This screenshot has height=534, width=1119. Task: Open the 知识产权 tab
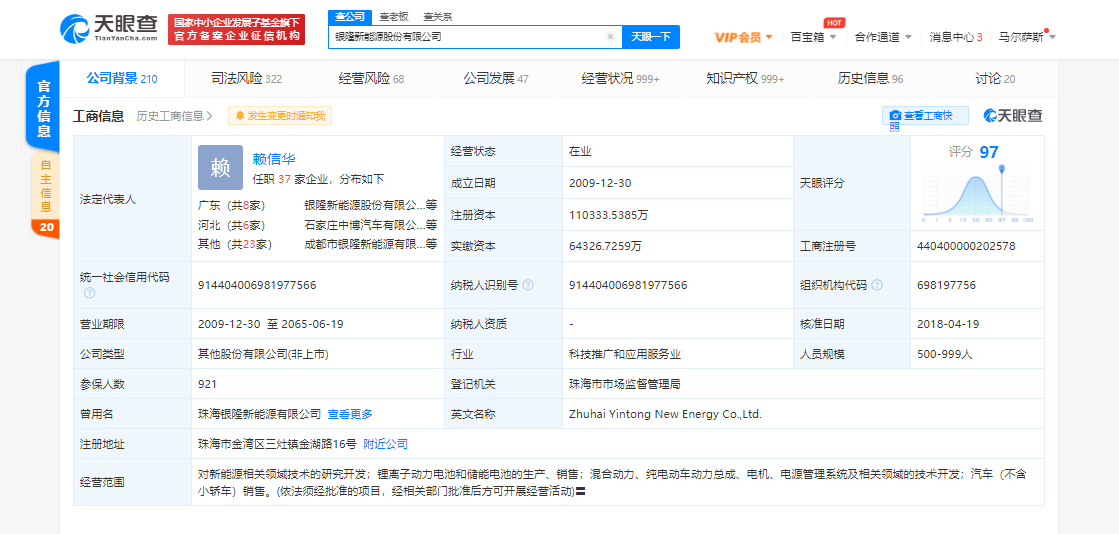pyautogui.click(x=745, y=79)
